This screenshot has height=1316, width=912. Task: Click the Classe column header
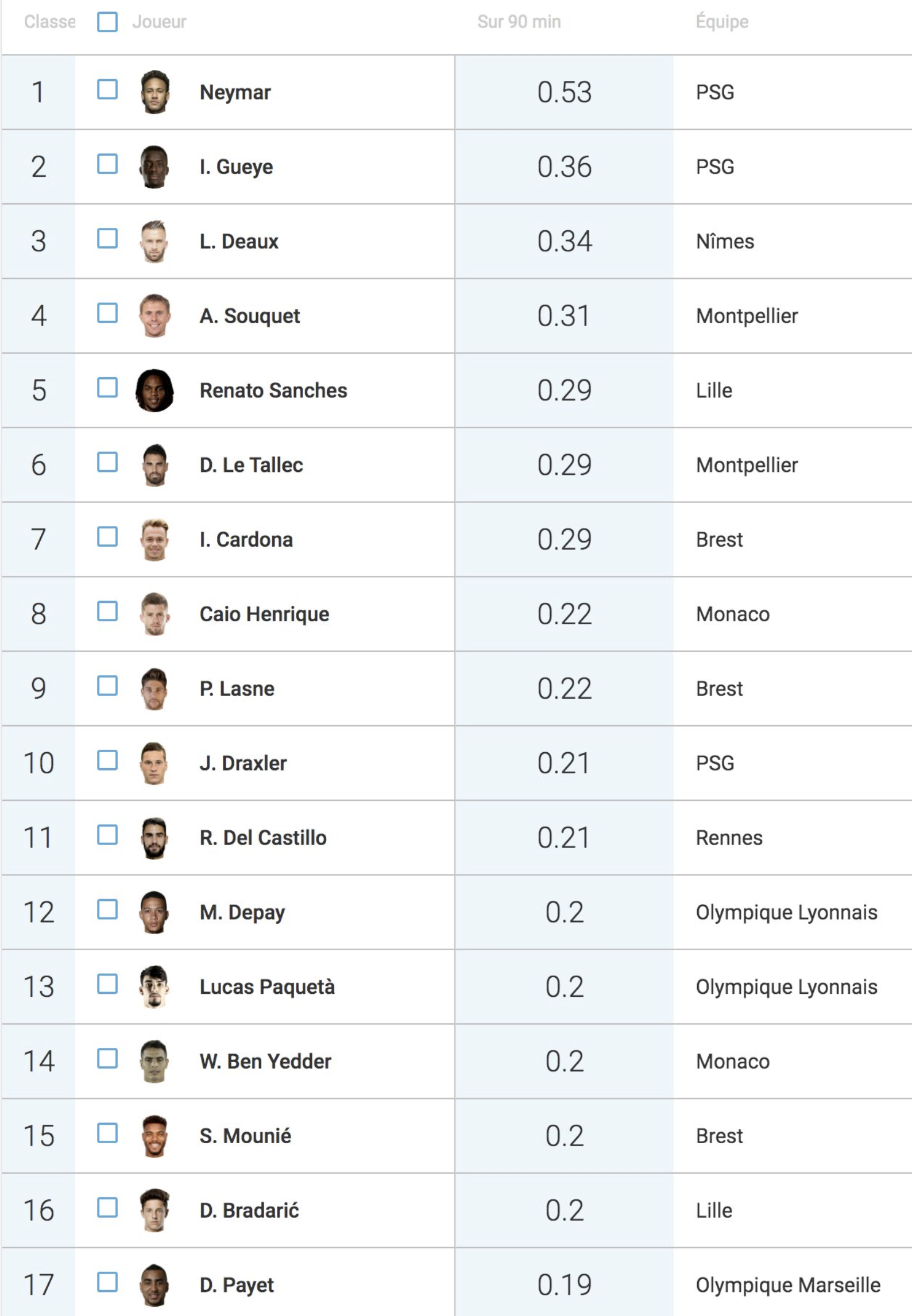tap(50, 22)
